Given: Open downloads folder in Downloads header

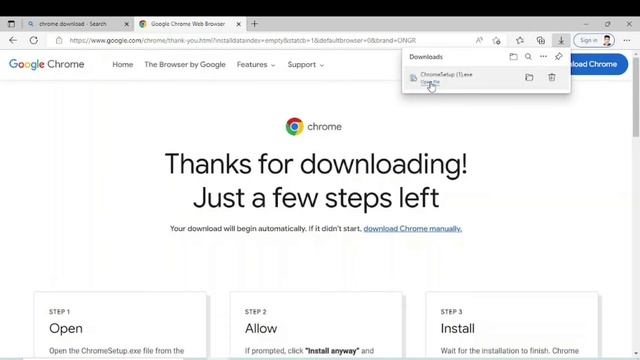Looking at the screenshot, I should [x=513, y=57].
